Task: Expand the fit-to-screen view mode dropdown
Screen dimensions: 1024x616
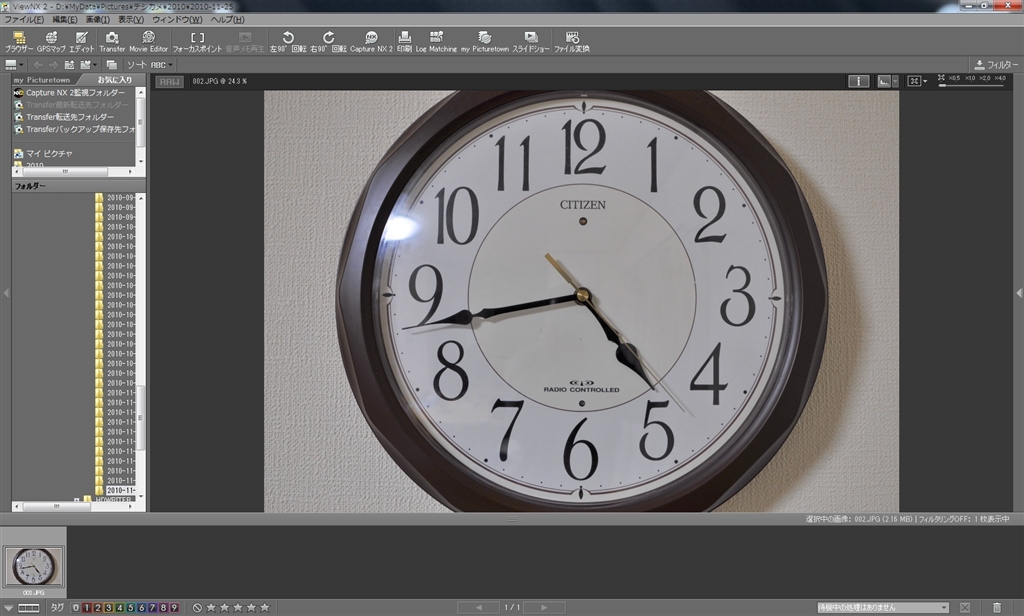Action: (926, 81)
